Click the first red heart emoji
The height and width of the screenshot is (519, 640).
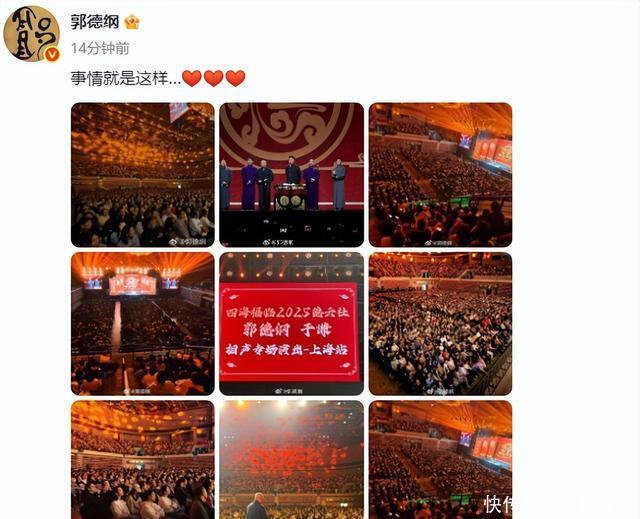point(191,78)
